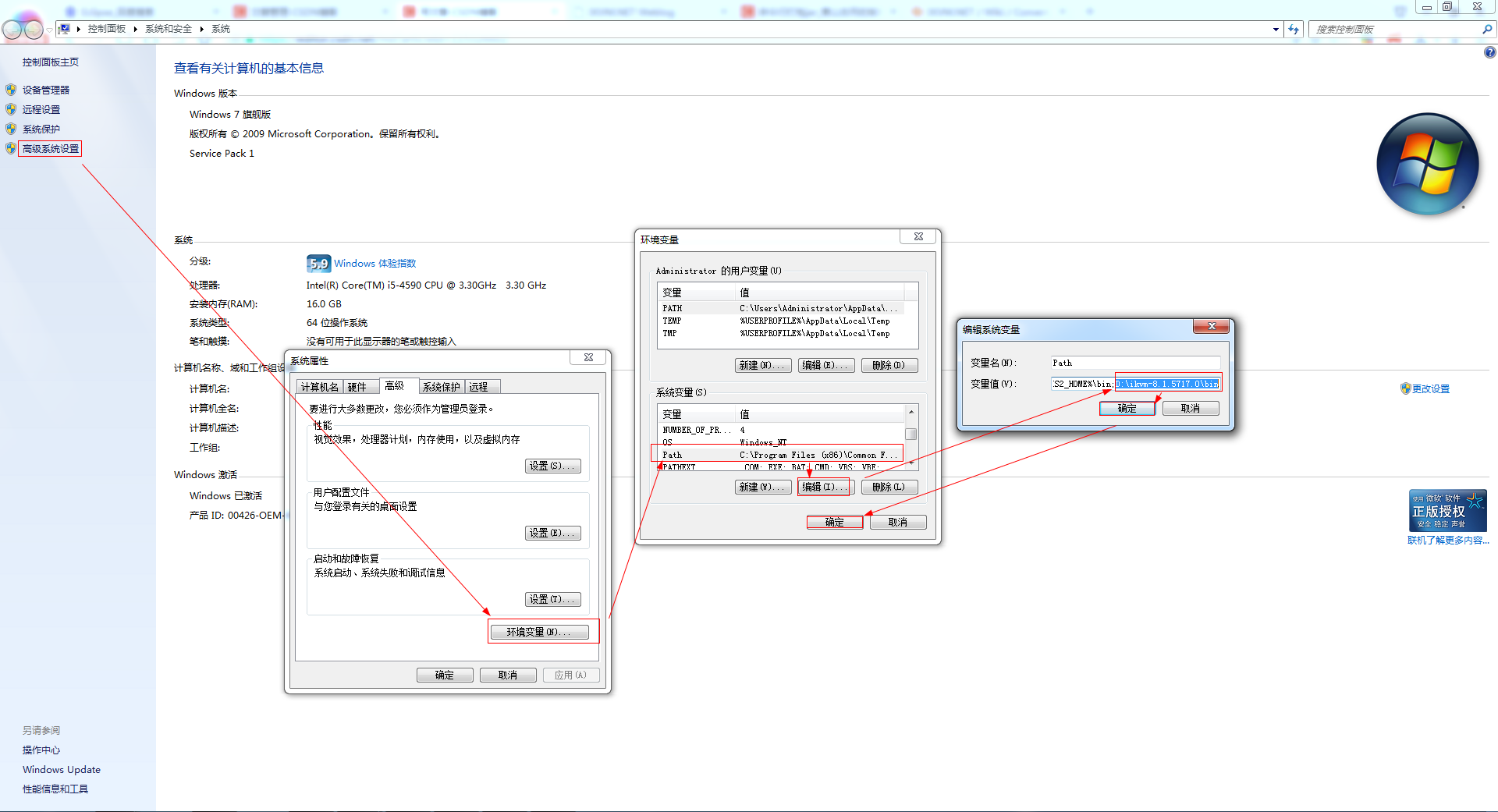Confirm with 确定 in 编辑系统变量 dialog

click(1127, 407)
